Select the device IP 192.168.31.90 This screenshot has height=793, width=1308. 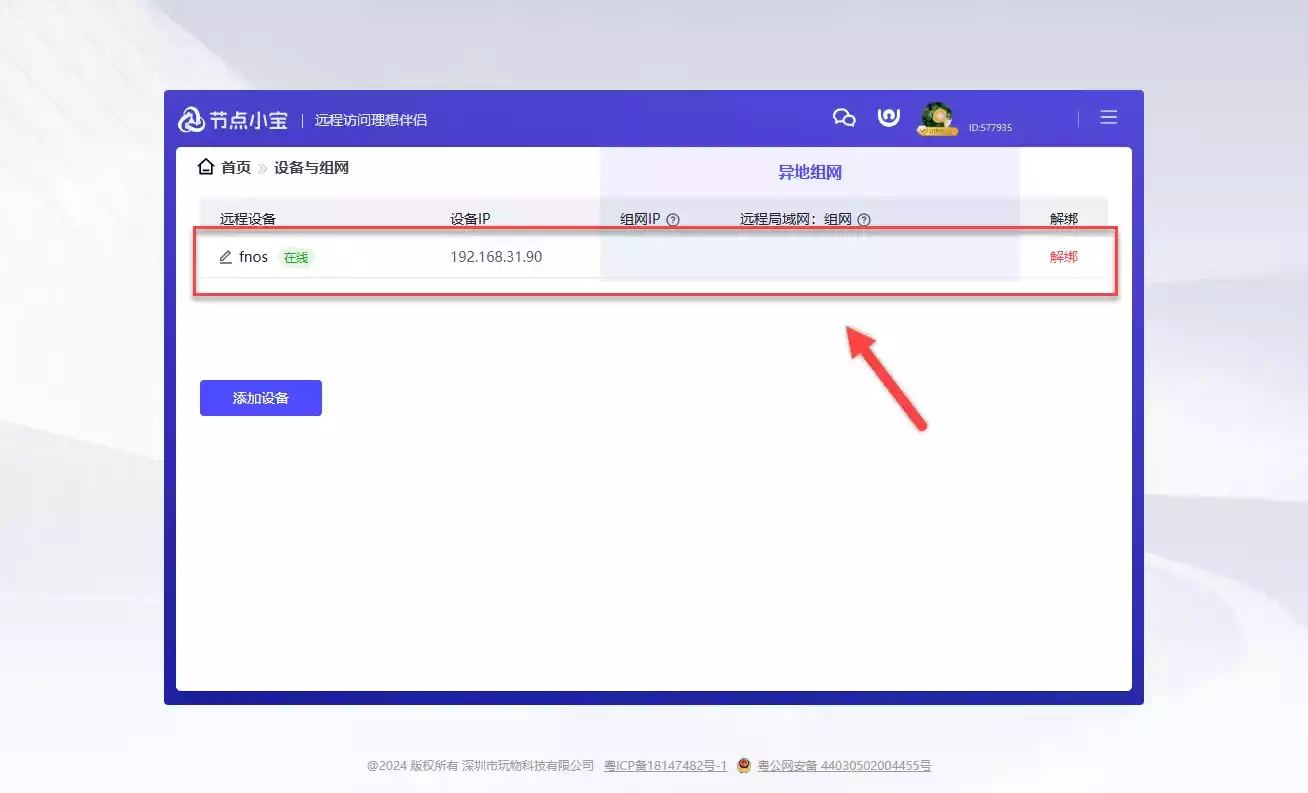click(496, 257)
